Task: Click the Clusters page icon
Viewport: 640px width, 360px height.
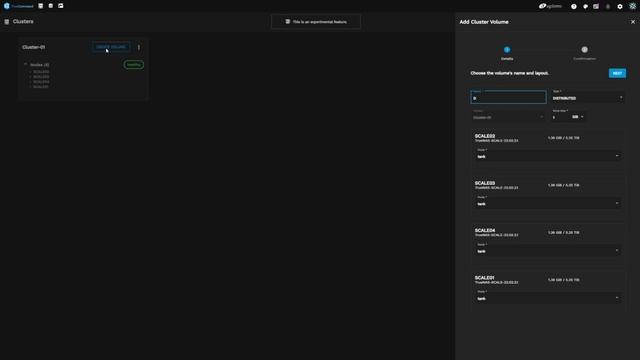Action: click(x=7, y=22)
